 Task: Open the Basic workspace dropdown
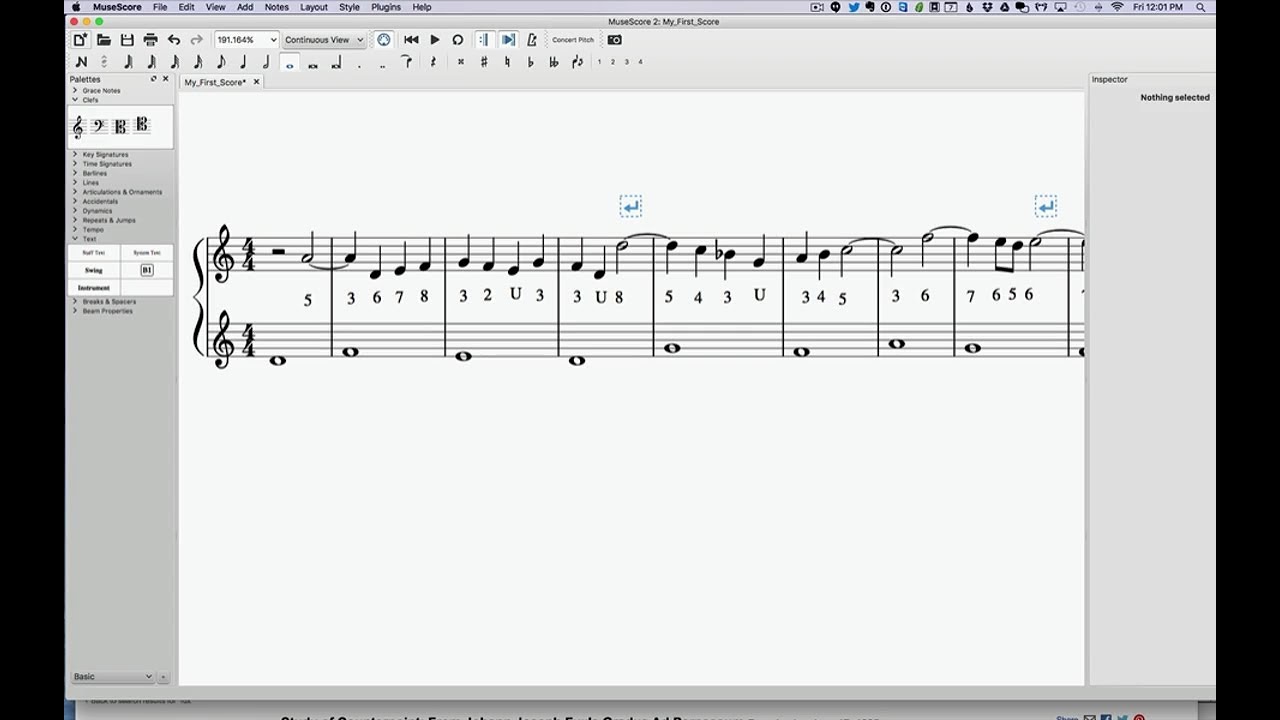point(112,677)
